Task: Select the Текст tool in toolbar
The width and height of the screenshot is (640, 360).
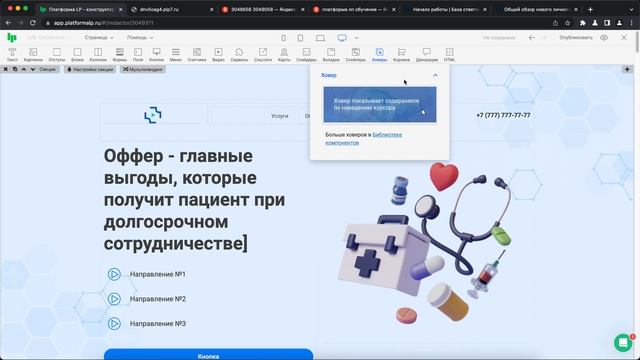Action: tap(12, 54)
